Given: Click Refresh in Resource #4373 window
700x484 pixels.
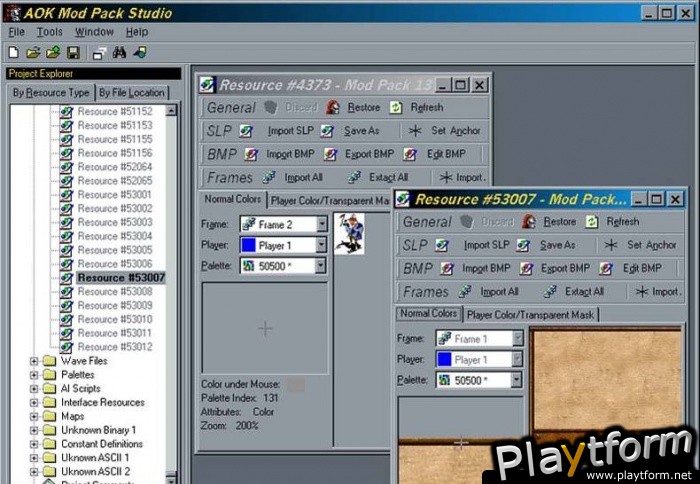Looking at the screenshot, I should [x=417, y=108].
